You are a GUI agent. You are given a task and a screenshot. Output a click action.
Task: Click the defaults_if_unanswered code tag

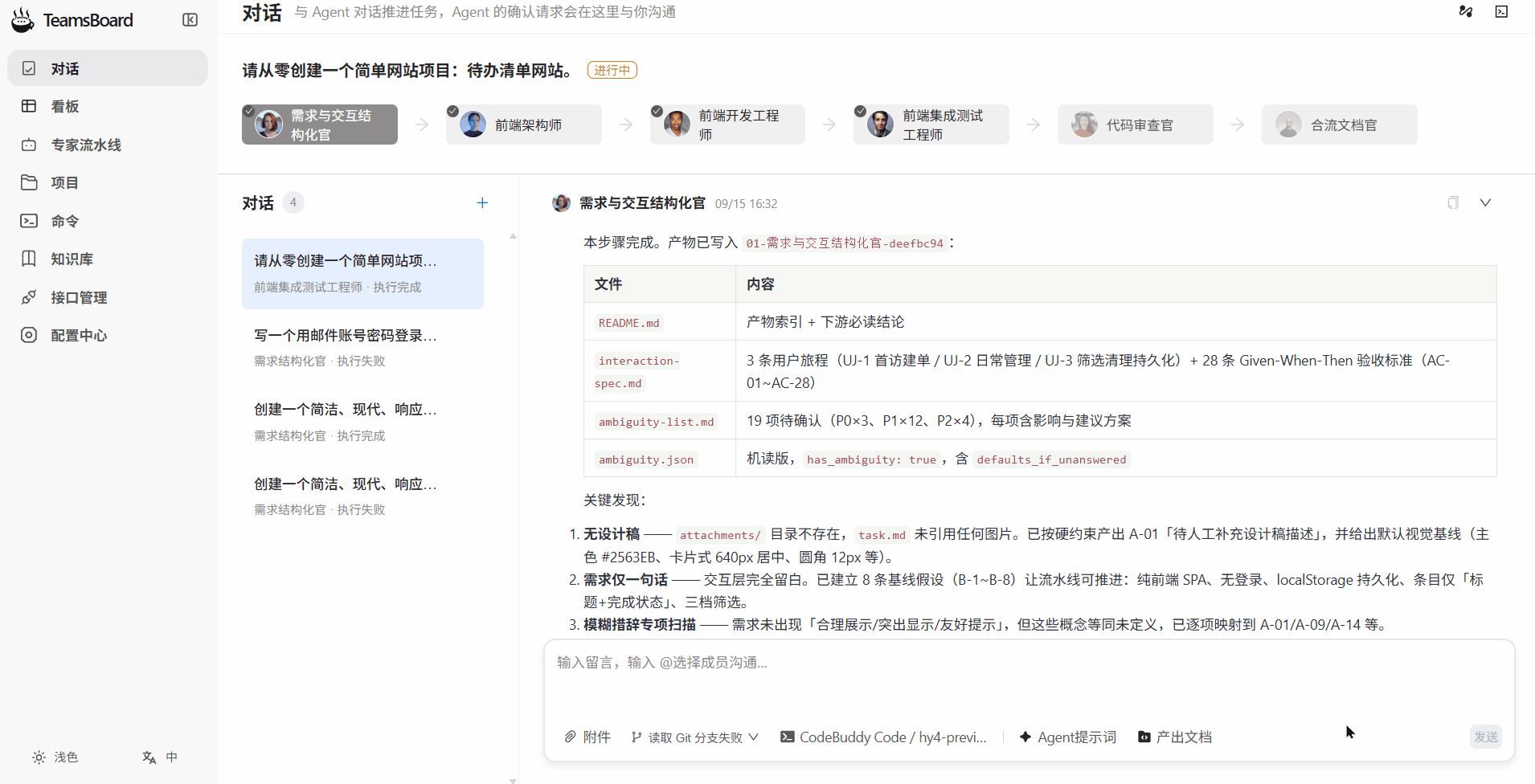[1051, 459]
